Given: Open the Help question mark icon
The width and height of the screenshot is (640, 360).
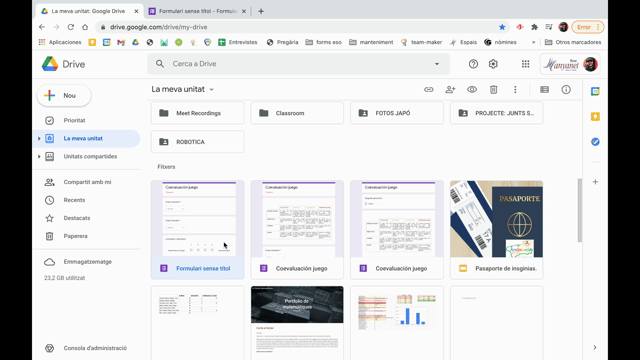Looking at the screenshot, I should click(473, 64).
